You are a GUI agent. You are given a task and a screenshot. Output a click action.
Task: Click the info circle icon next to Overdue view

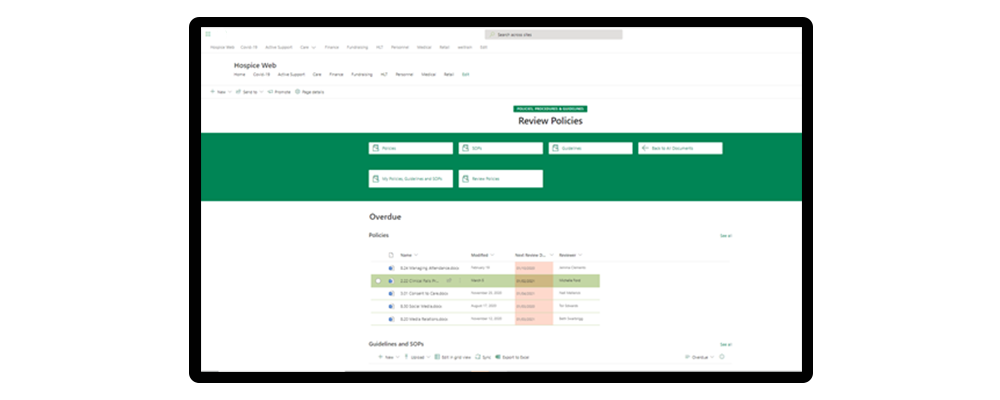click(722, 357)
